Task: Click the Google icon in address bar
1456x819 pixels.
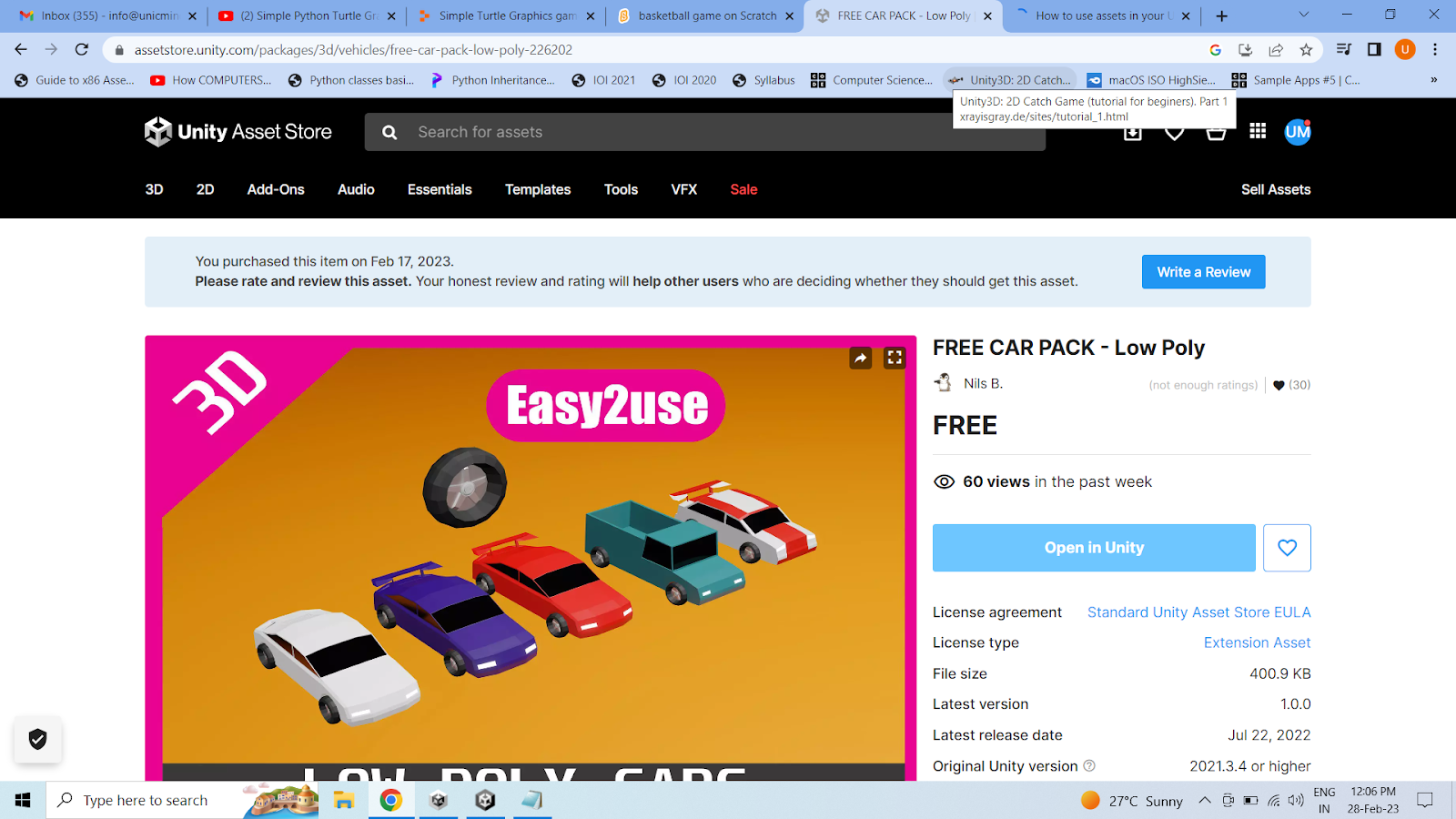Action: click(1215, 50)
